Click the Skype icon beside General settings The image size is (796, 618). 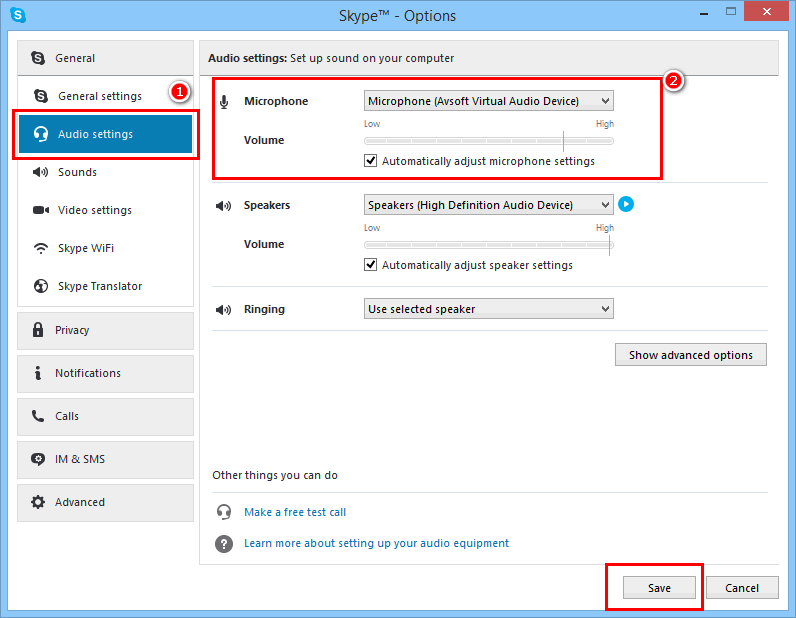[x=41, y=96]
